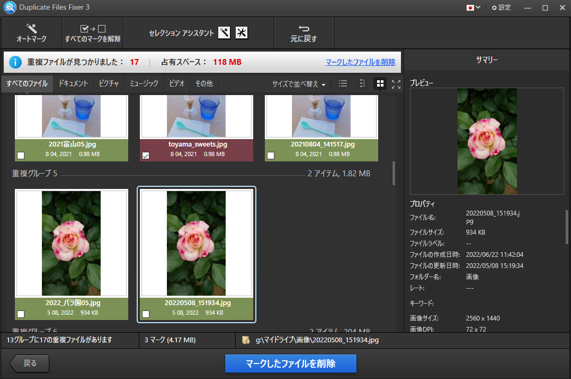Click the オートマーク auto-mark wand icon
Screen dimensions: 571x379
pyautogui.click(x=31, y=28)
